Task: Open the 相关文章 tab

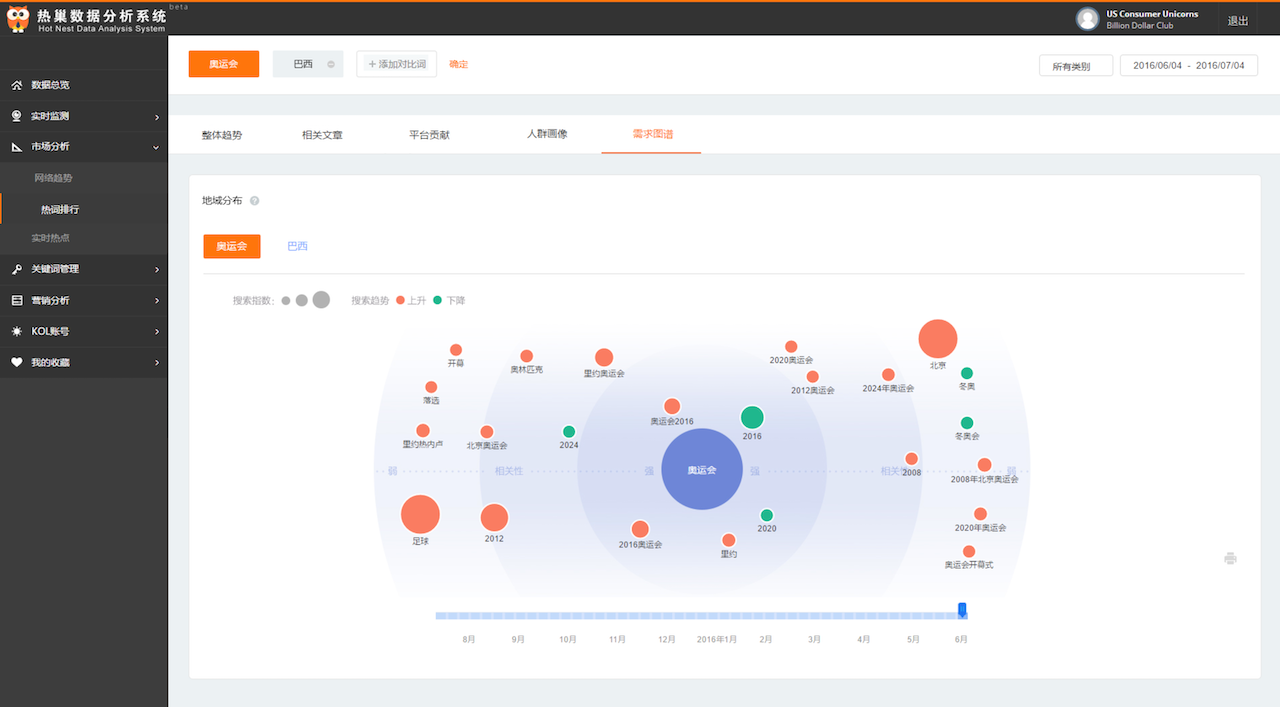Action: pos(322,134)
